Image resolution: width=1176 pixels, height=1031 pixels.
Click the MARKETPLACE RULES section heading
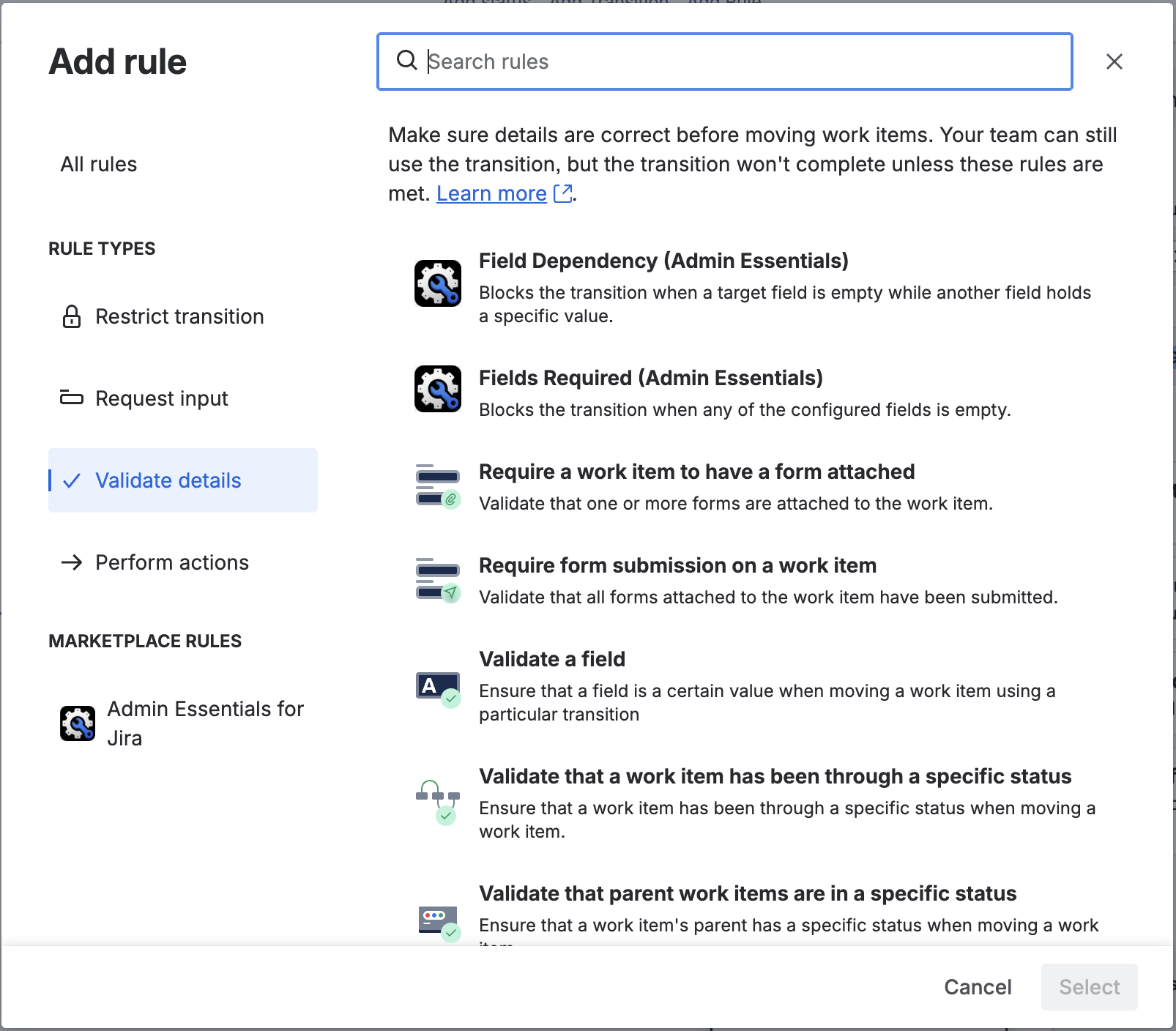click(x=145, y=641)
